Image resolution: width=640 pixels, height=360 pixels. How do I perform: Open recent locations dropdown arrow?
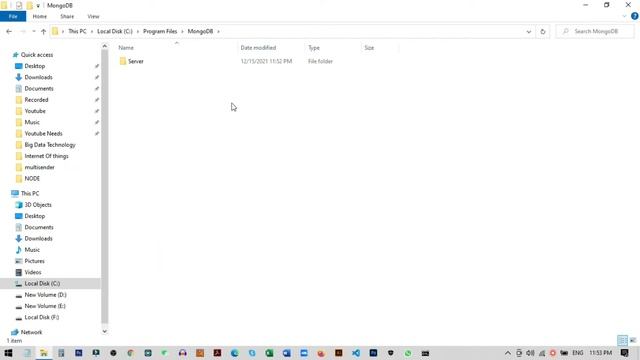pos(33,31)
